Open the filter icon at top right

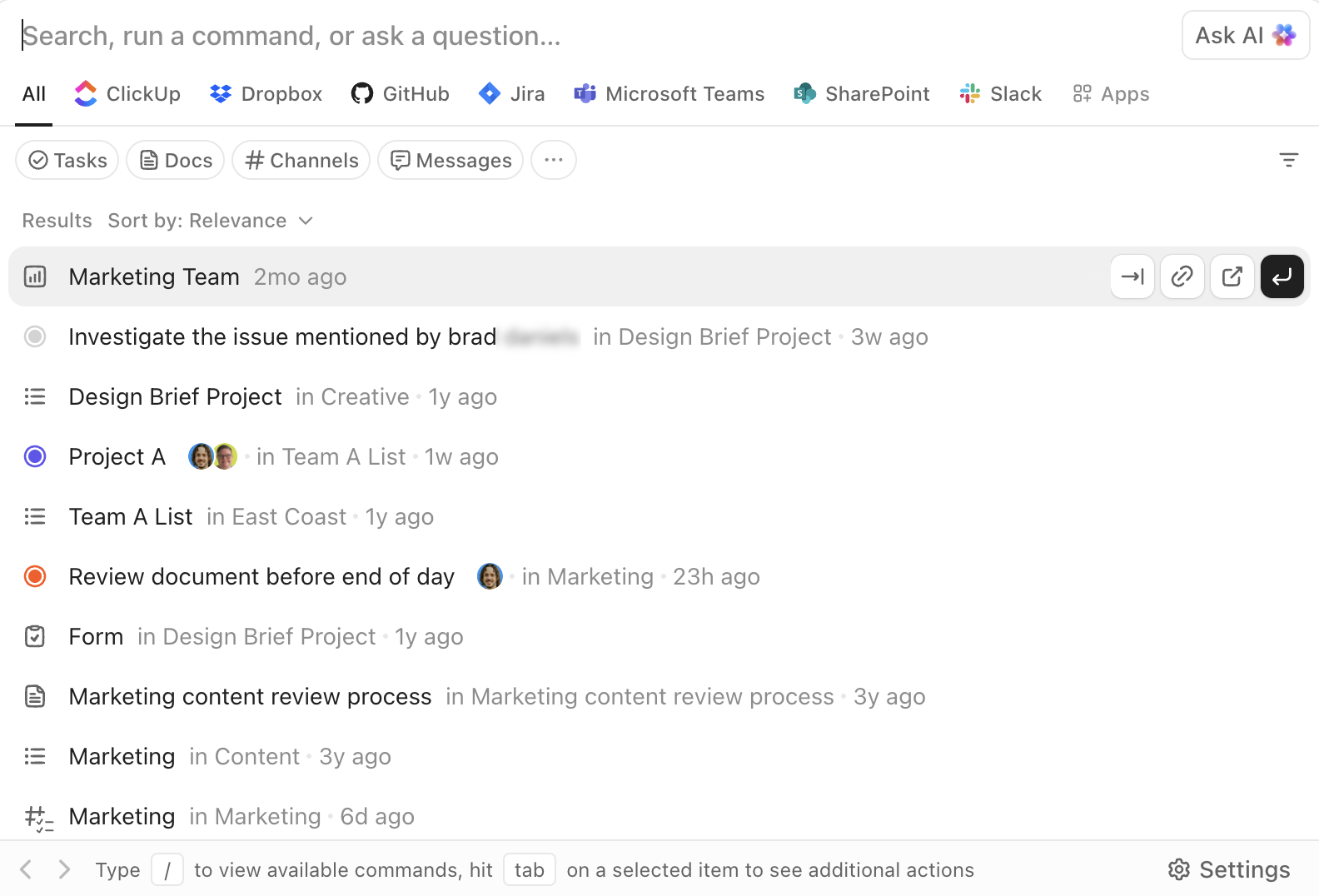[1287, 159]
